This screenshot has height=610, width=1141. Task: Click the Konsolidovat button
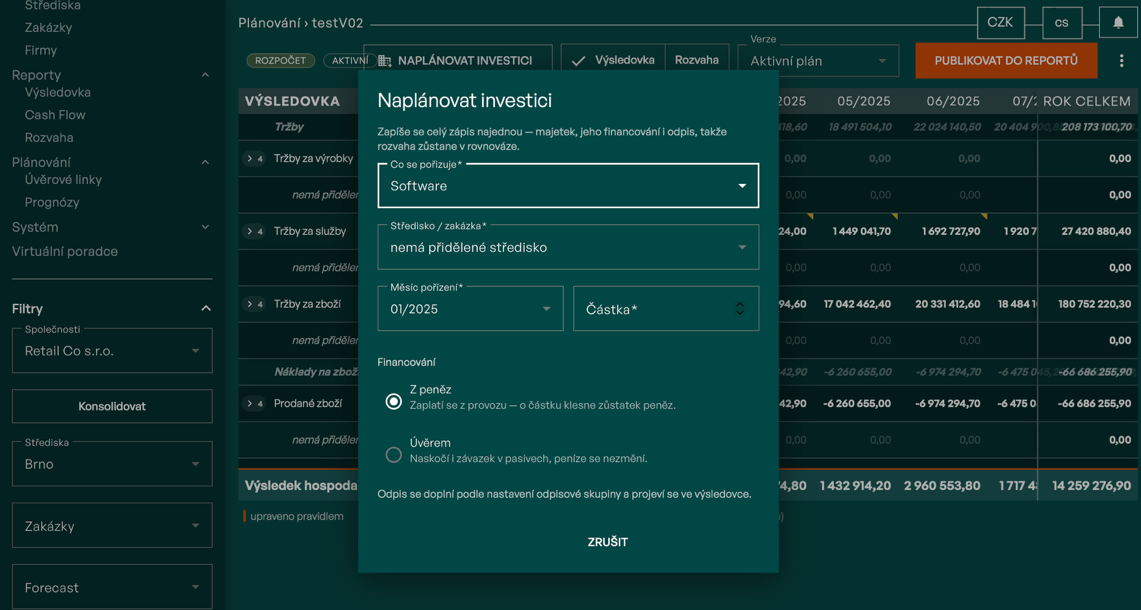[112, 406]
